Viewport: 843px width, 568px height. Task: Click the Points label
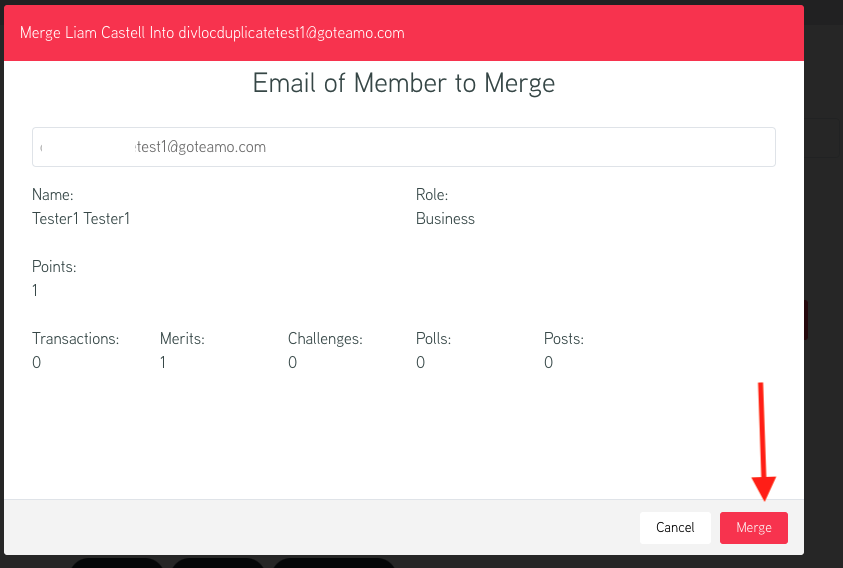[54, 267]
